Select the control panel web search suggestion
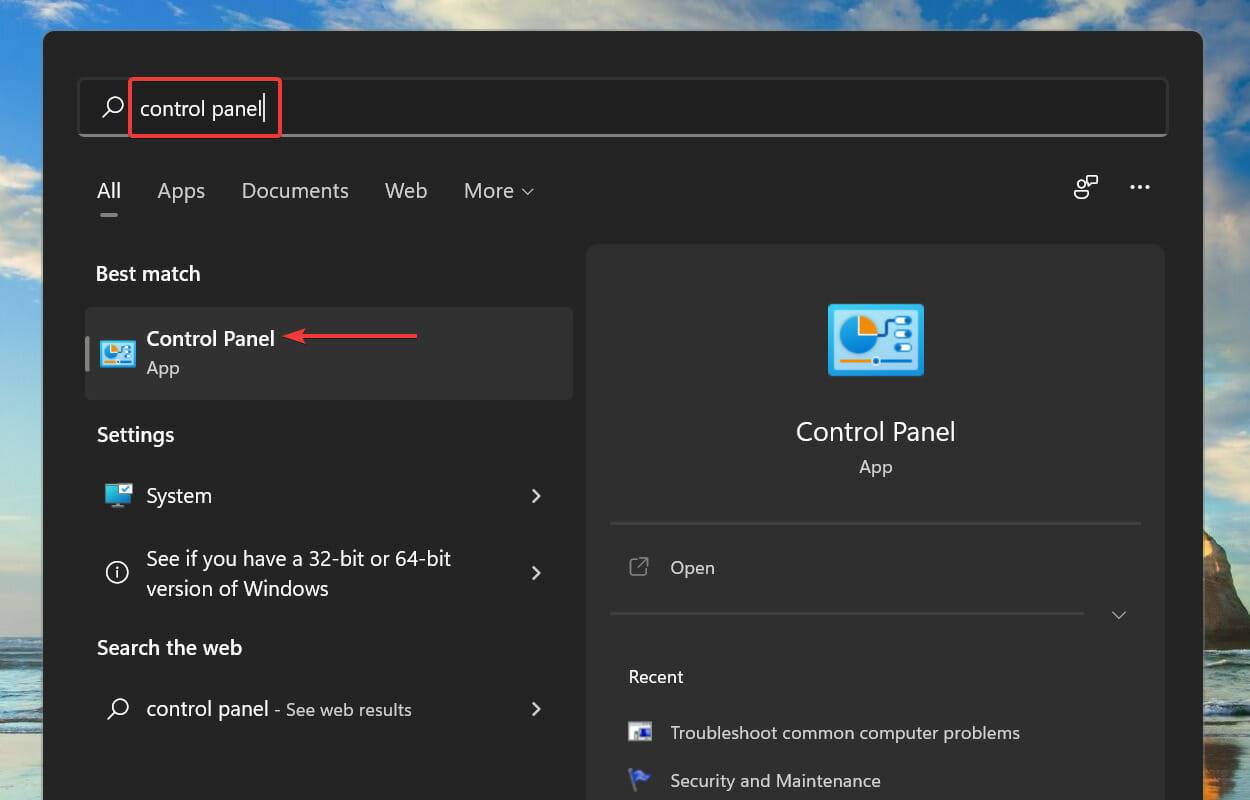 (x=207, y=709)
